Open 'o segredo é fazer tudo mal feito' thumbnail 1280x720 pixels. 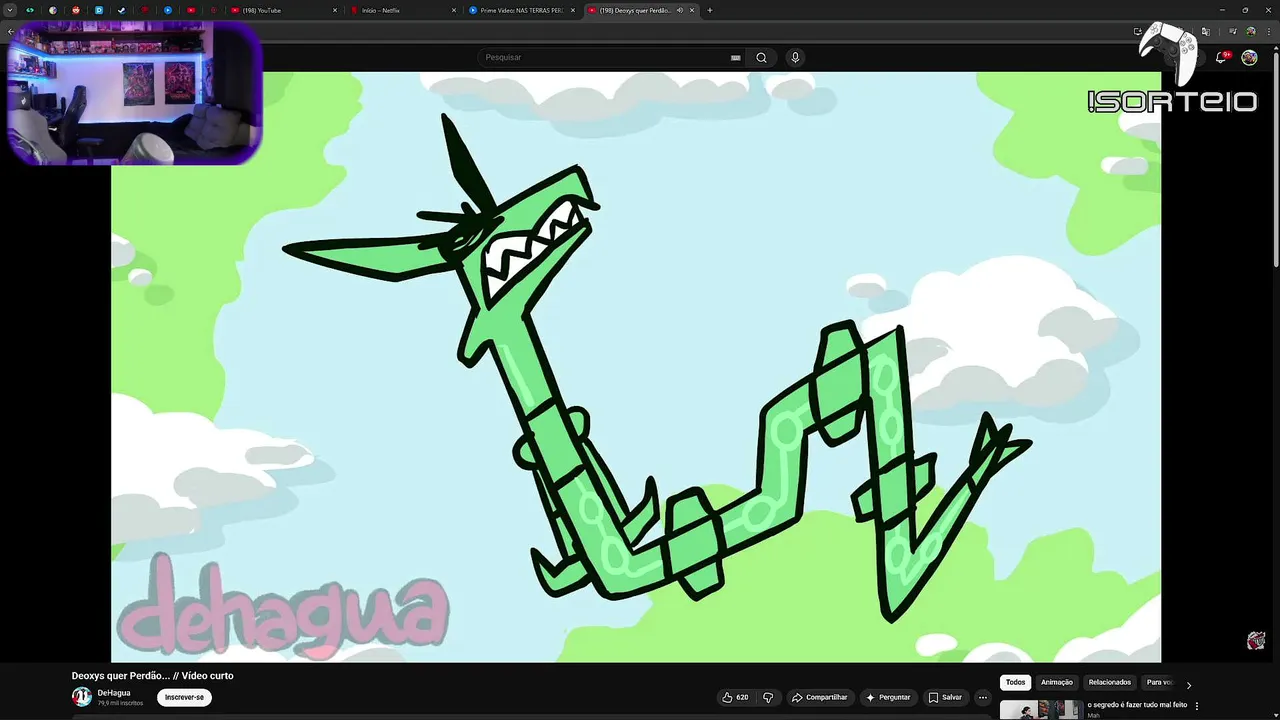1040,709
